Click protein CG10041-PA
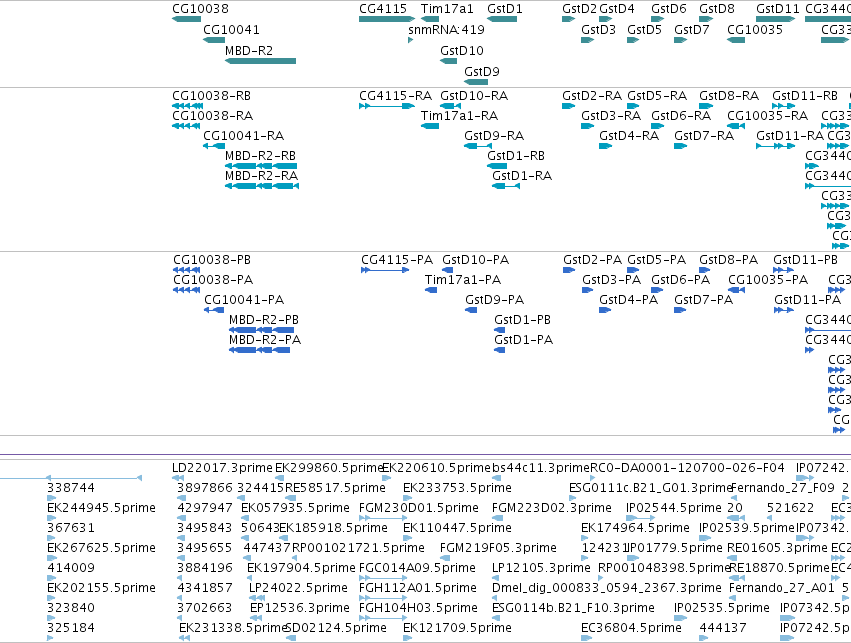The image size is (851, 643). pyautogui.click(x=214, y=310)
